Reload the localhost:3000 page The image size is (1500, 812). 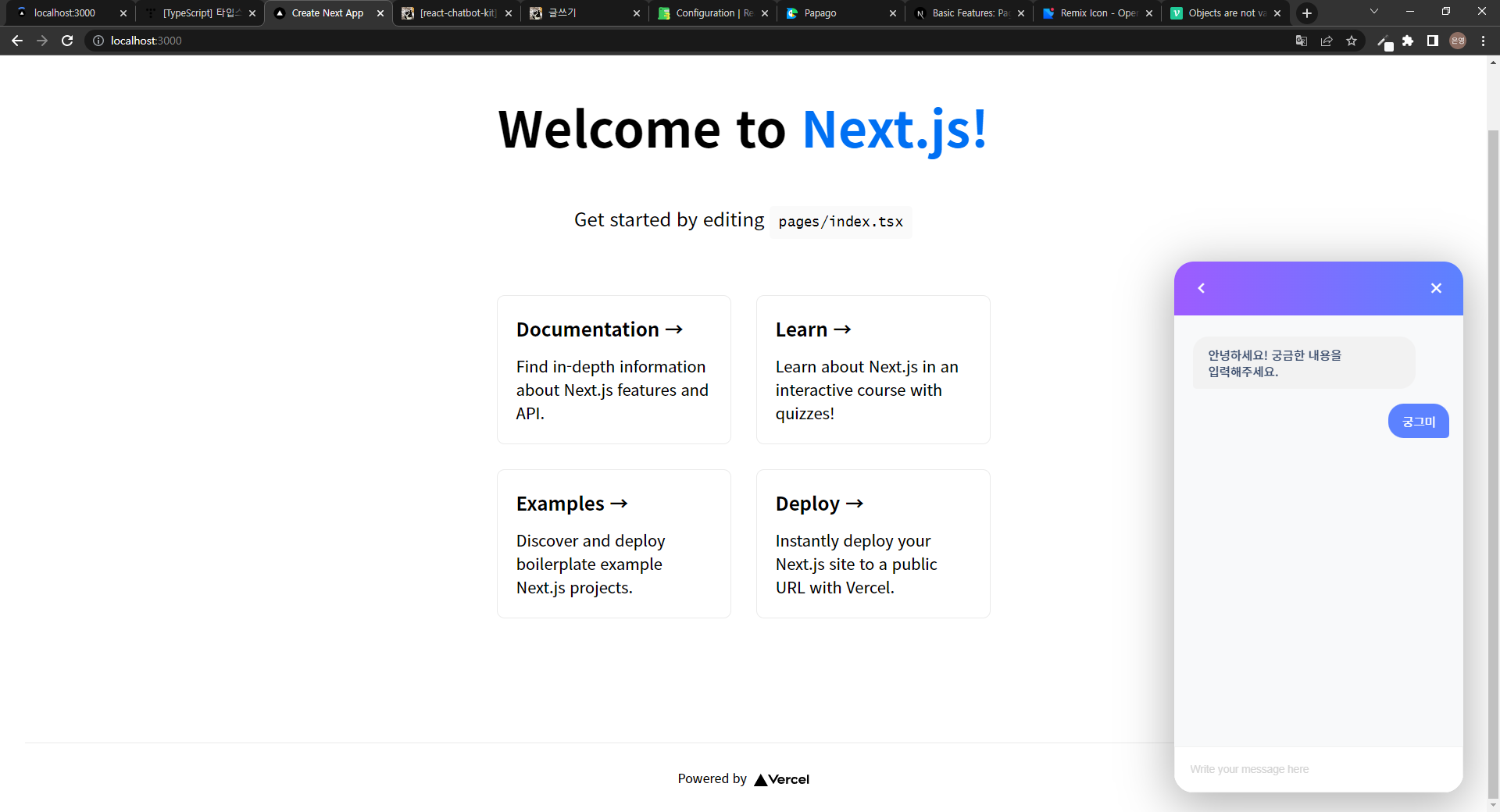tap(67, 41)
